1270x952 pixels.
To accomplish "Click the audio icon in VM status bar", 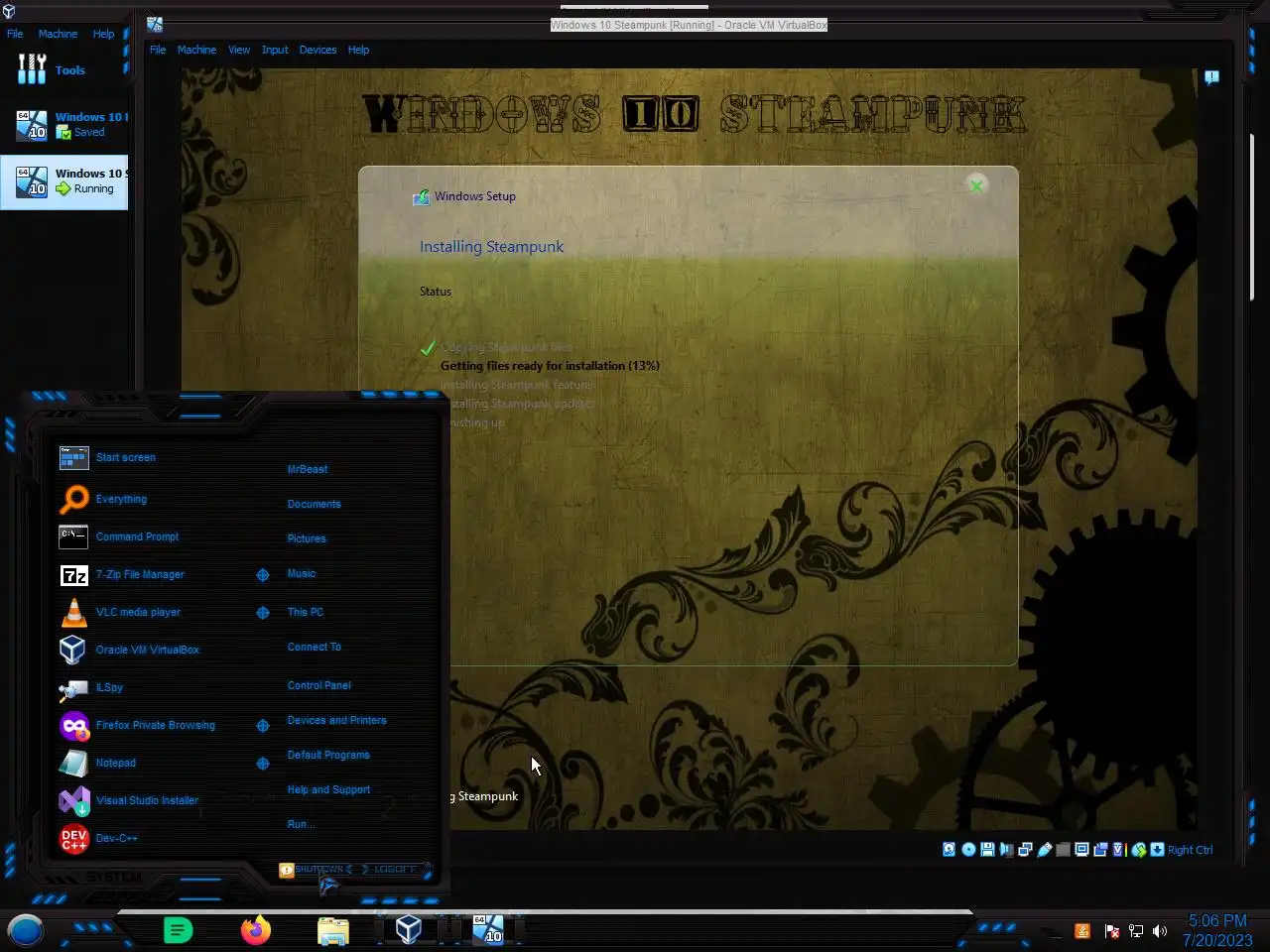I will coord(1006,849).
